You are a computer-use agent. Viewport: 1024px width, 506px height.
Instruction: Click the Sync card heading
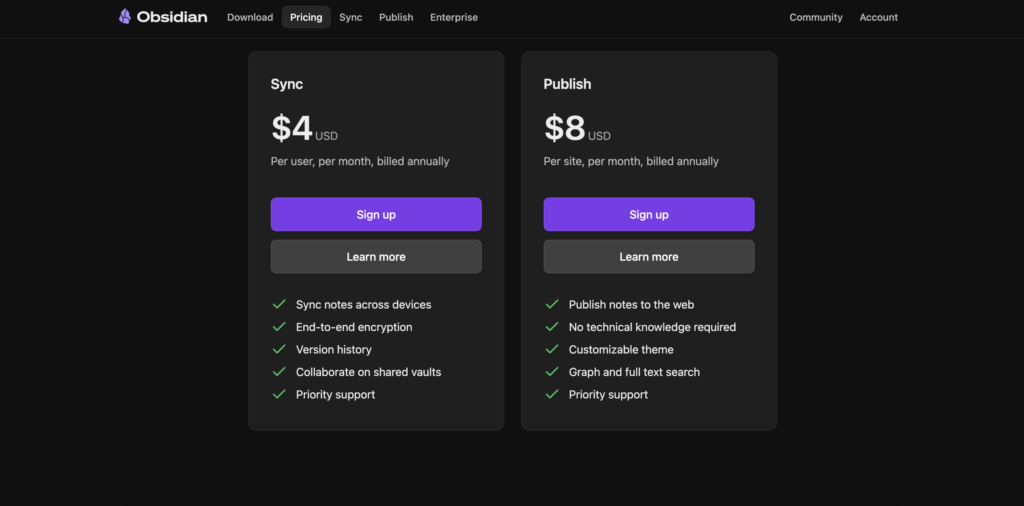tap(287, 84)
